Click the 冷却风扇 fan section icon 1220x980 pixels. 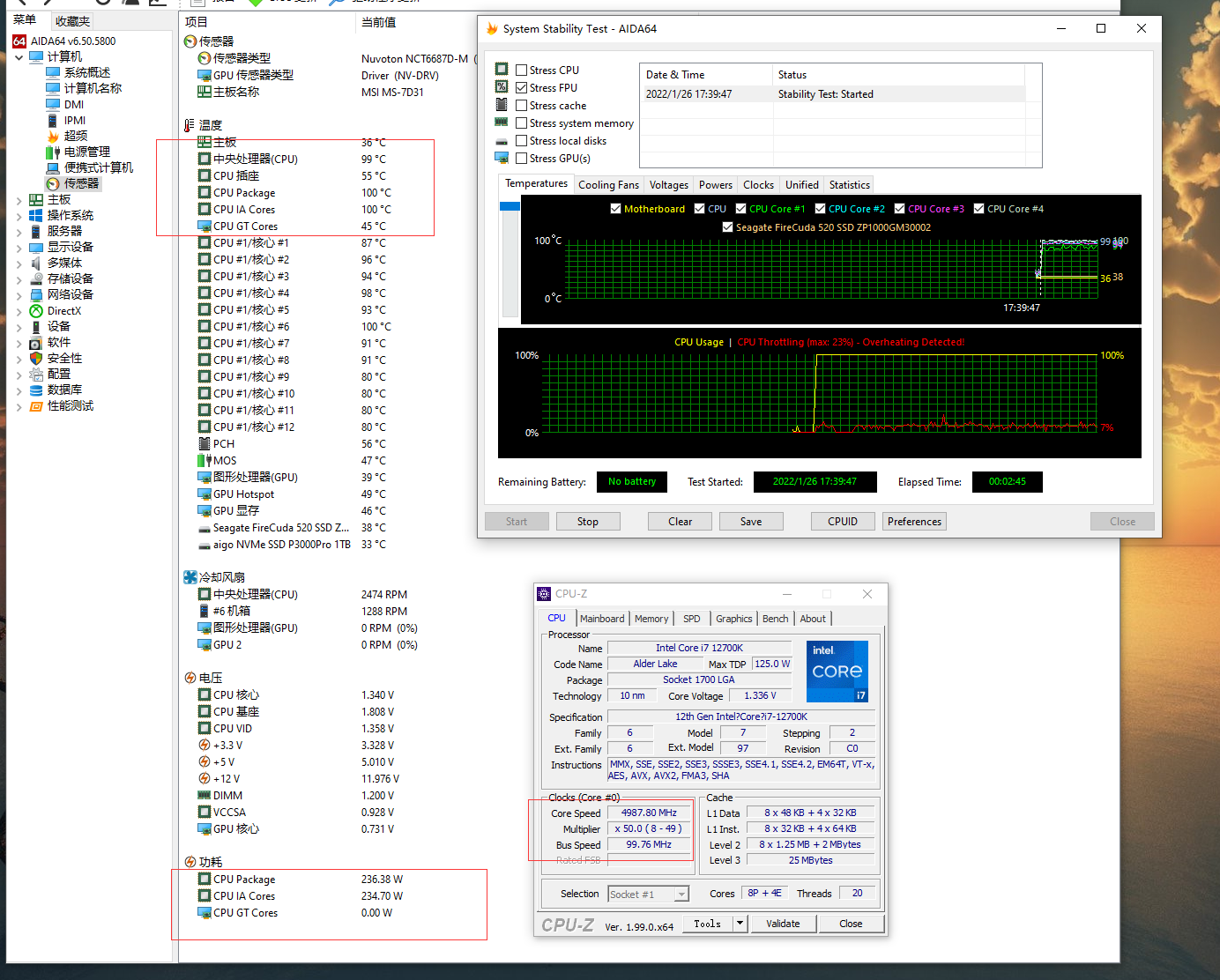pyautogui.click(x=190, y=577)
